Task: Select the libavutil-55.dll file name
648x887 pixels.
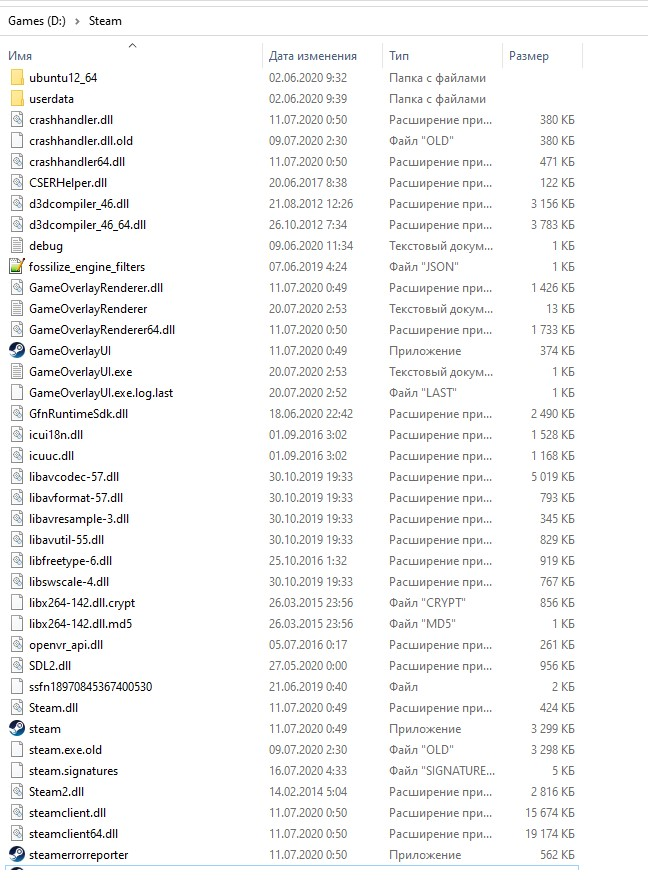Action: tap(67, 540)
